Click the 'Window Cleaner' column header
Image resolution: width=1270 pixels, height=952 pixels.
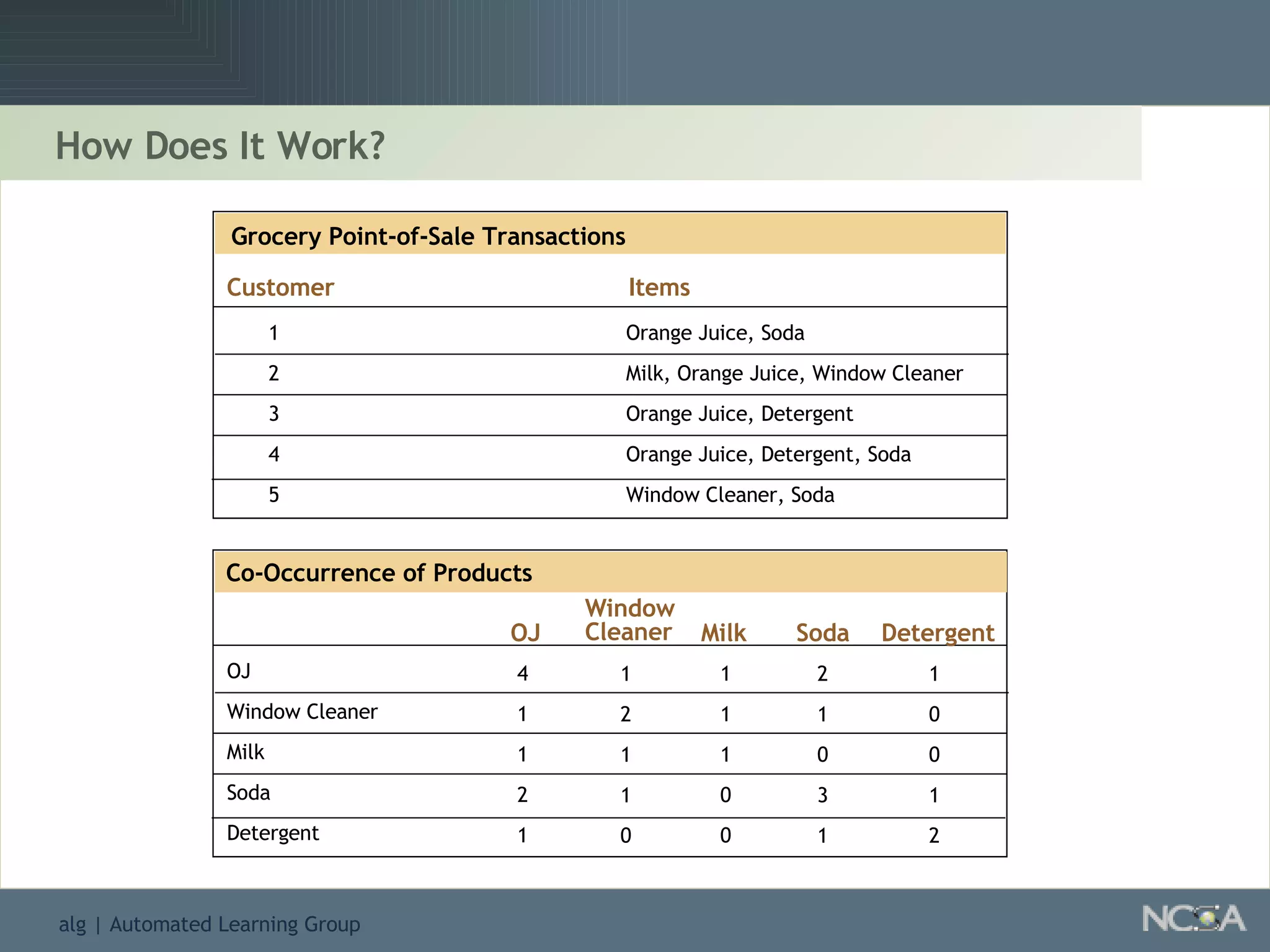629,620
